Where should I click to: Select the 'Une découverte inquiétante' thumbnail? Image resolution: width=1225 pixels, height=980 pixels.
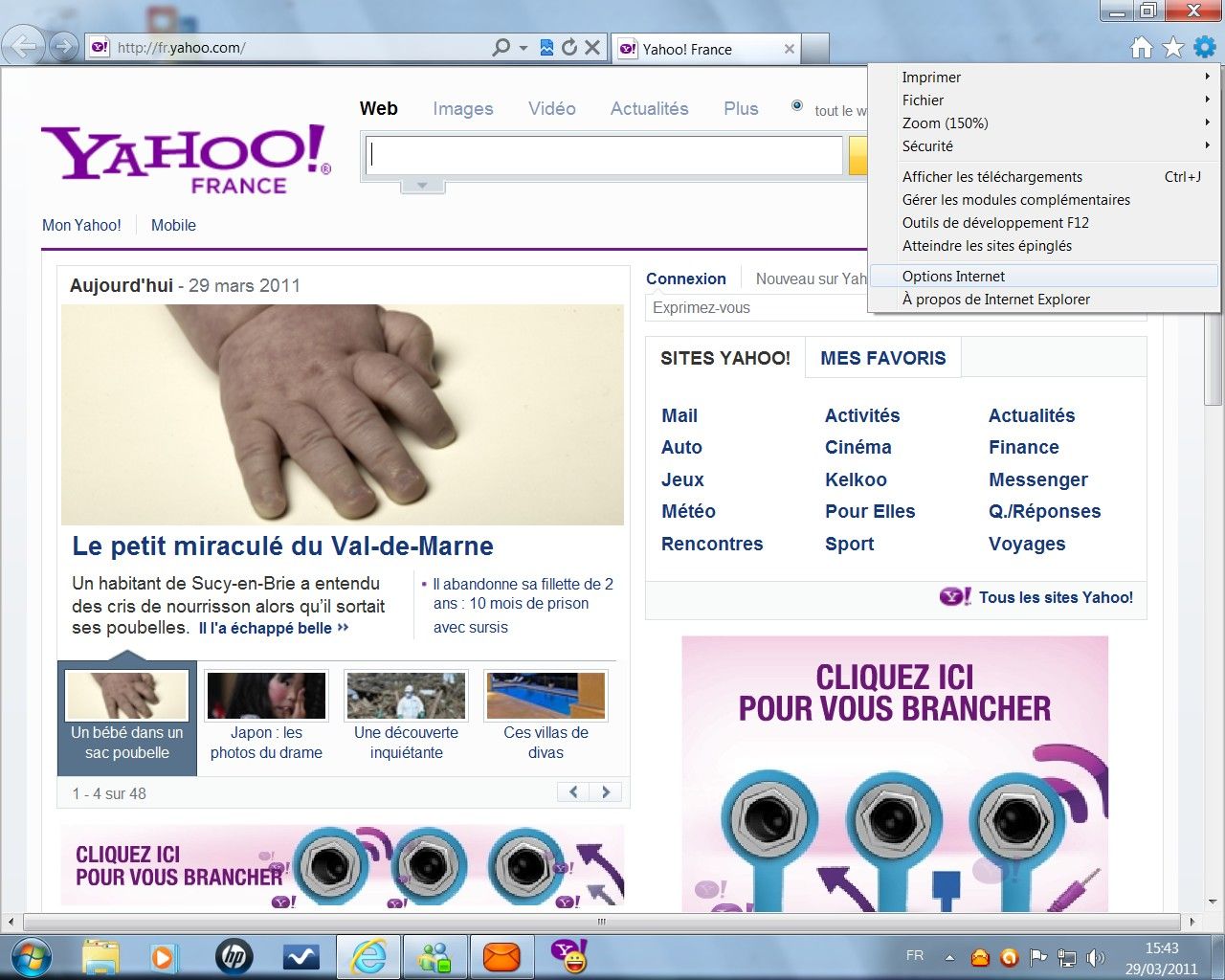(x=407, y=718)
